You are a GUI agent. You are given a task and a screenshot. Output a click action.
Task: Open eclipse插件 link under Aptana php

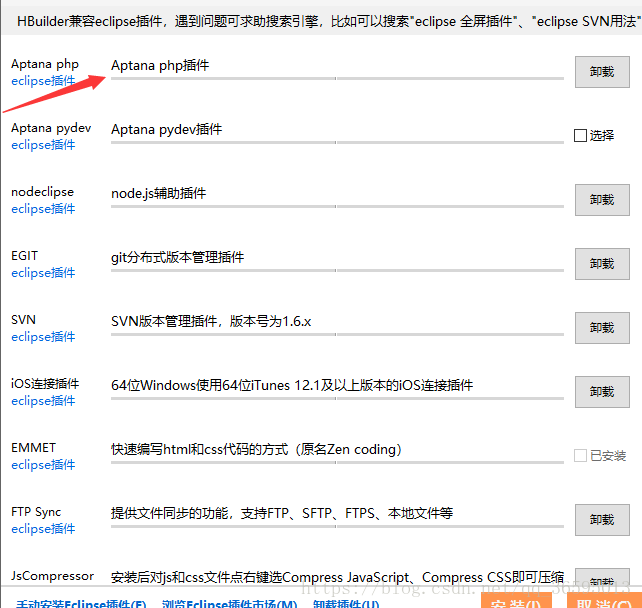pos(43,81)
